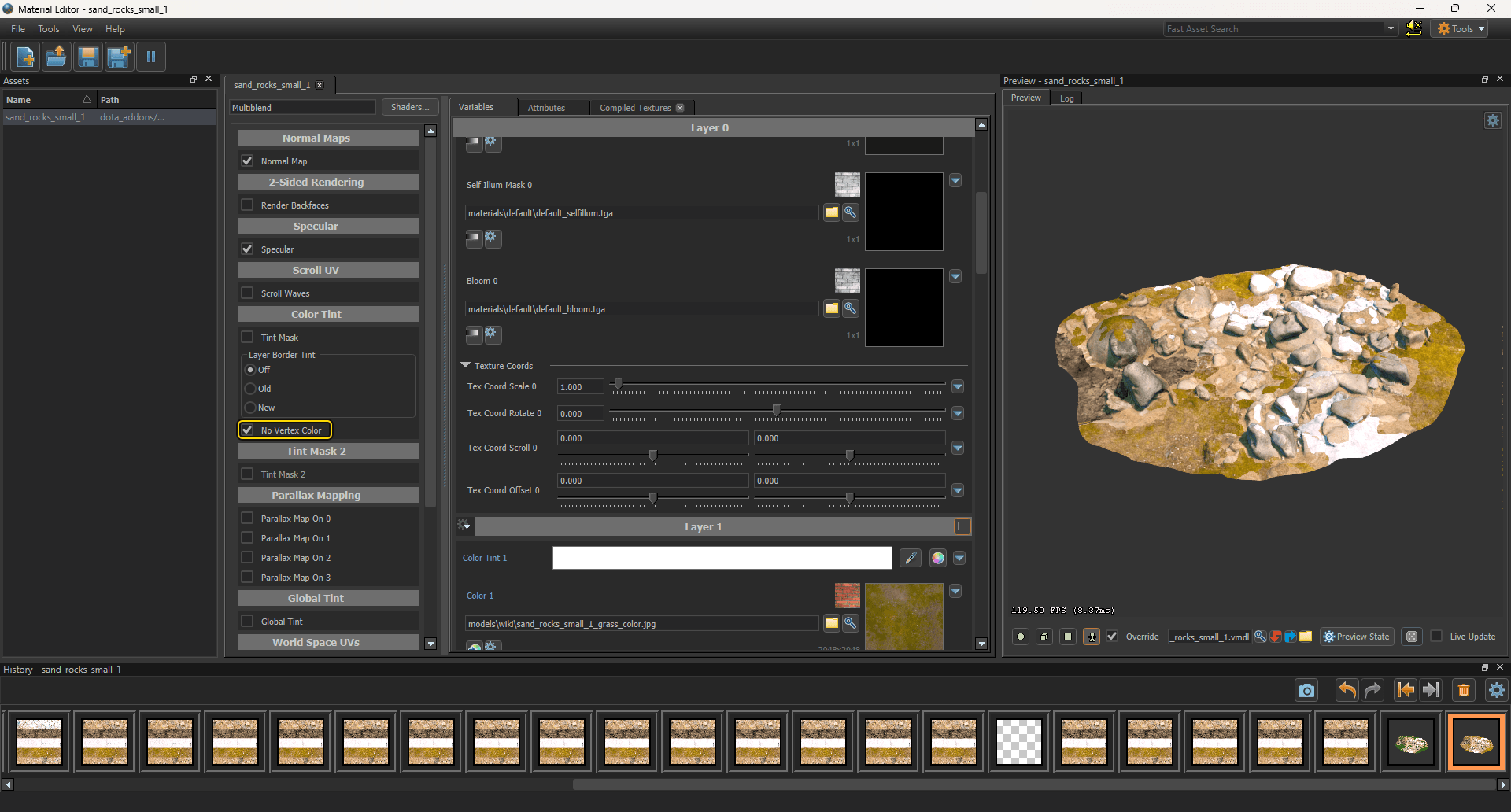1511x812 pixels.
Task: Switch to the Attributes tab
Action: click(546, 108)
